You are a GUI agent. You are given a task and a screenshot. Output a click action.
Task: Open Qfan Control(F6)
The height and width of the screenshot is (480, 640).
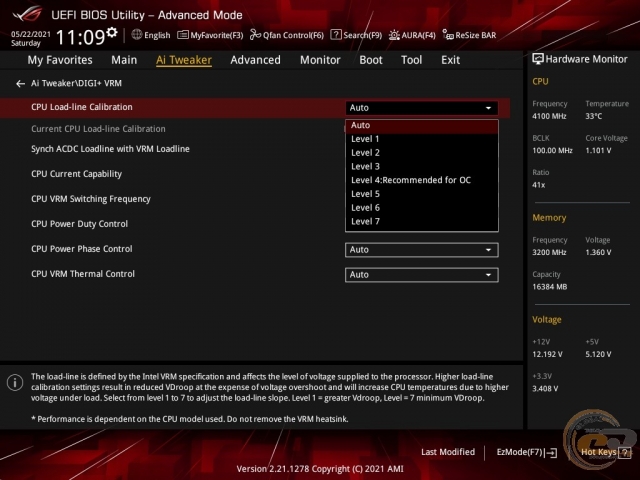(287, 35)
